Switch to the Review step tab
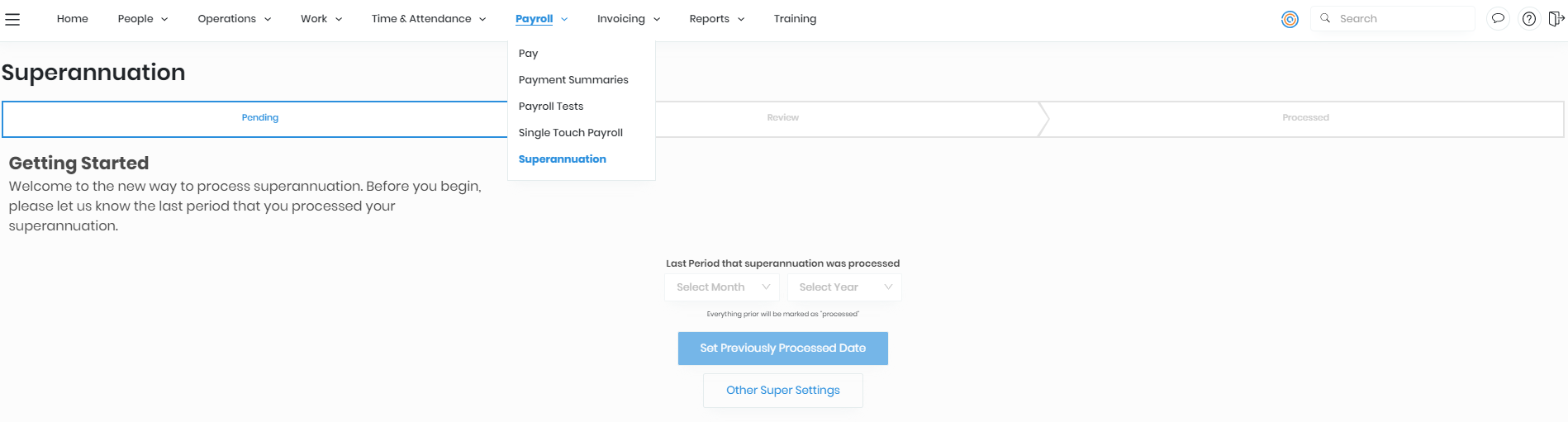1568x422 pixels. point(782,118)
